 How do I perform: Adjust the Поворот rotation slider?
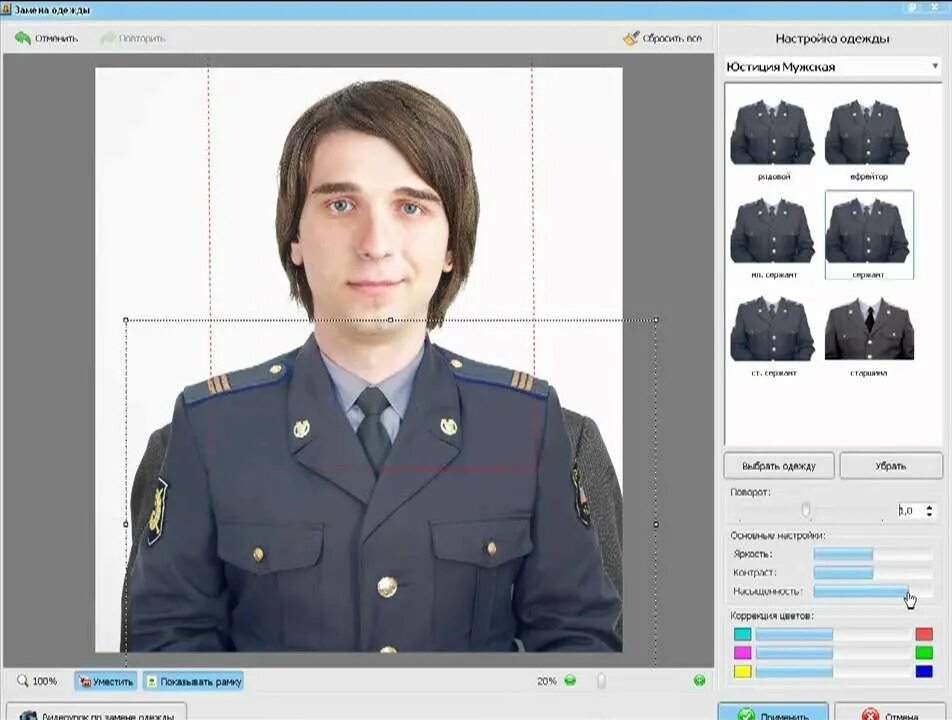806,510
